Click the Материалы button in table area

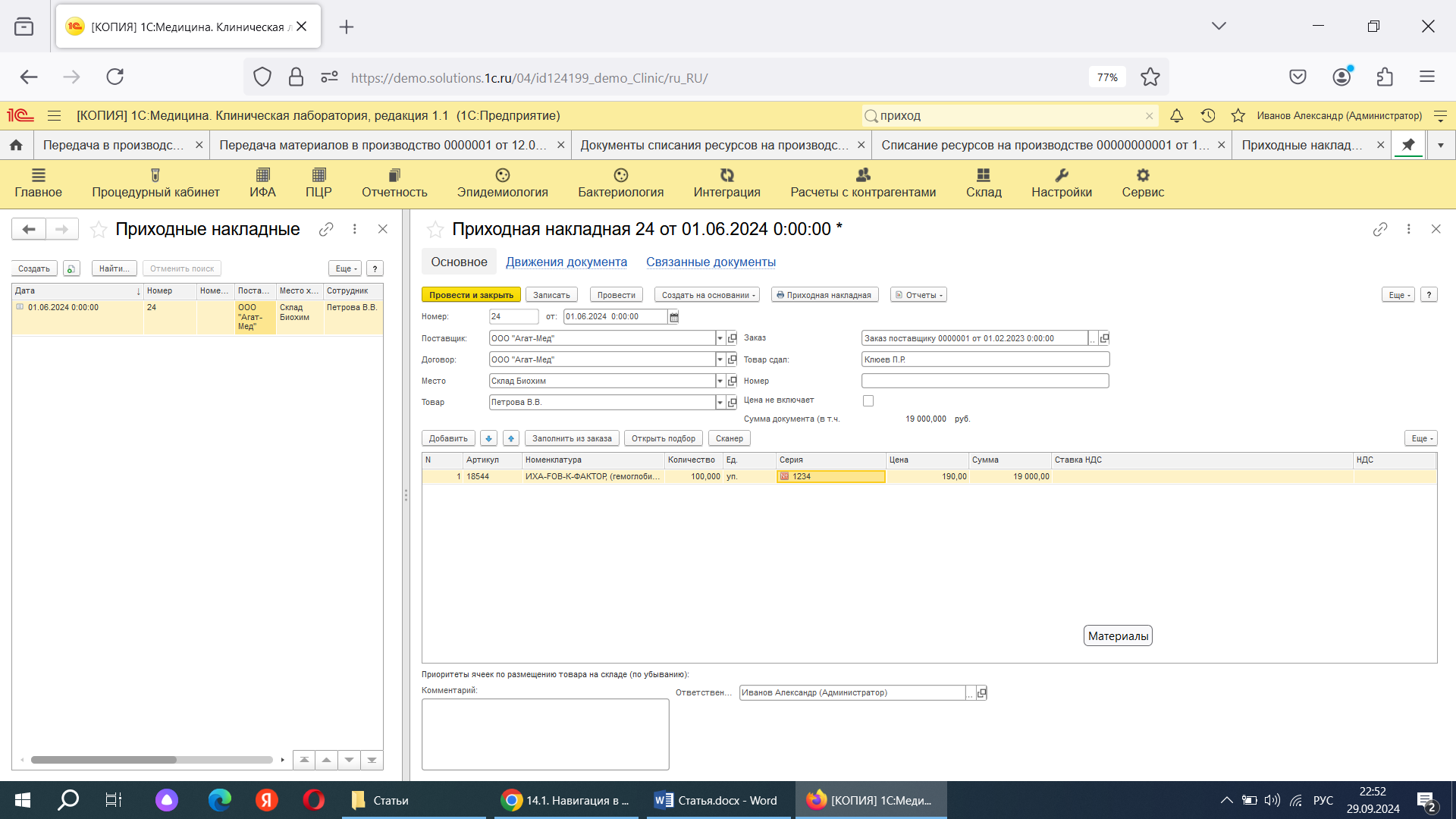pyautogui.click(x=1118, y=636)
